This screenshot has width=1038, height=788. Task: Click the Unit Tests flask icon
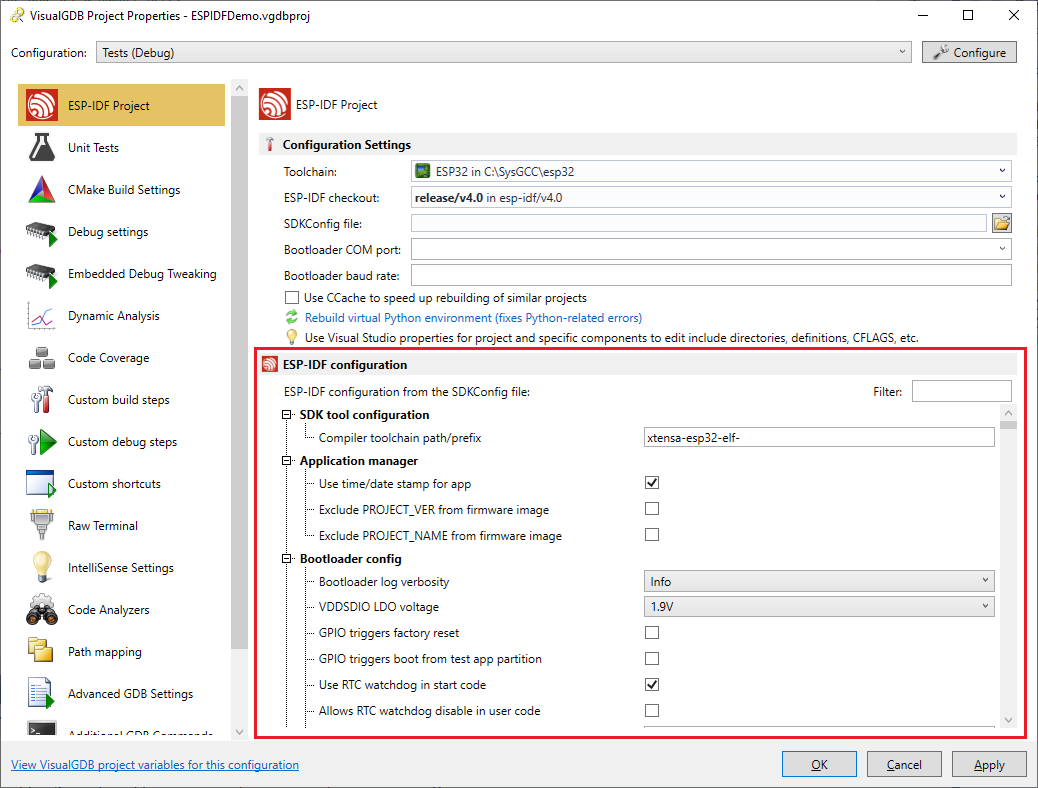coord(42,147)
